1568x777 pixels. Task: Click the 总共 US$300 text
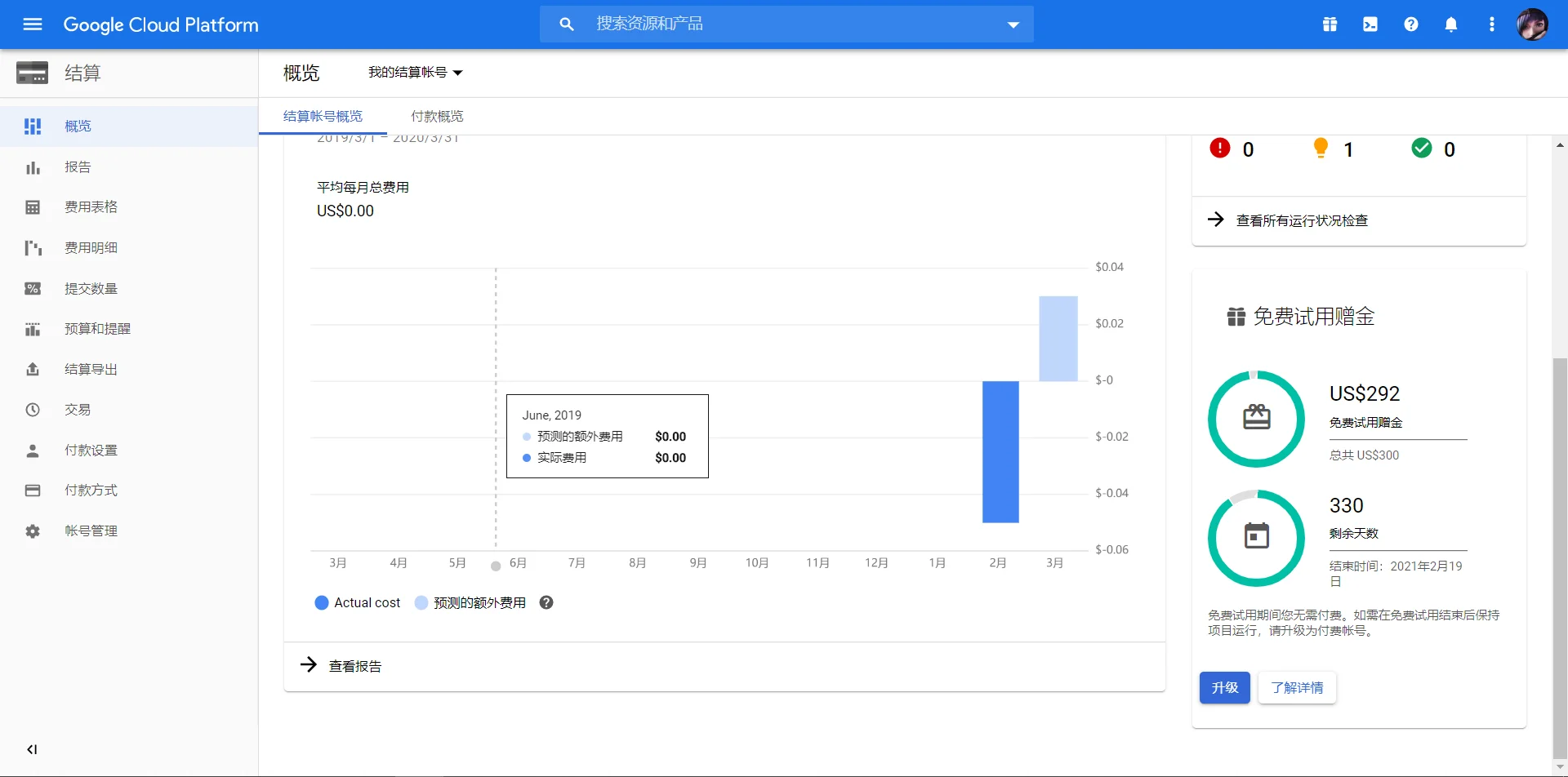tap(1364, 455)
